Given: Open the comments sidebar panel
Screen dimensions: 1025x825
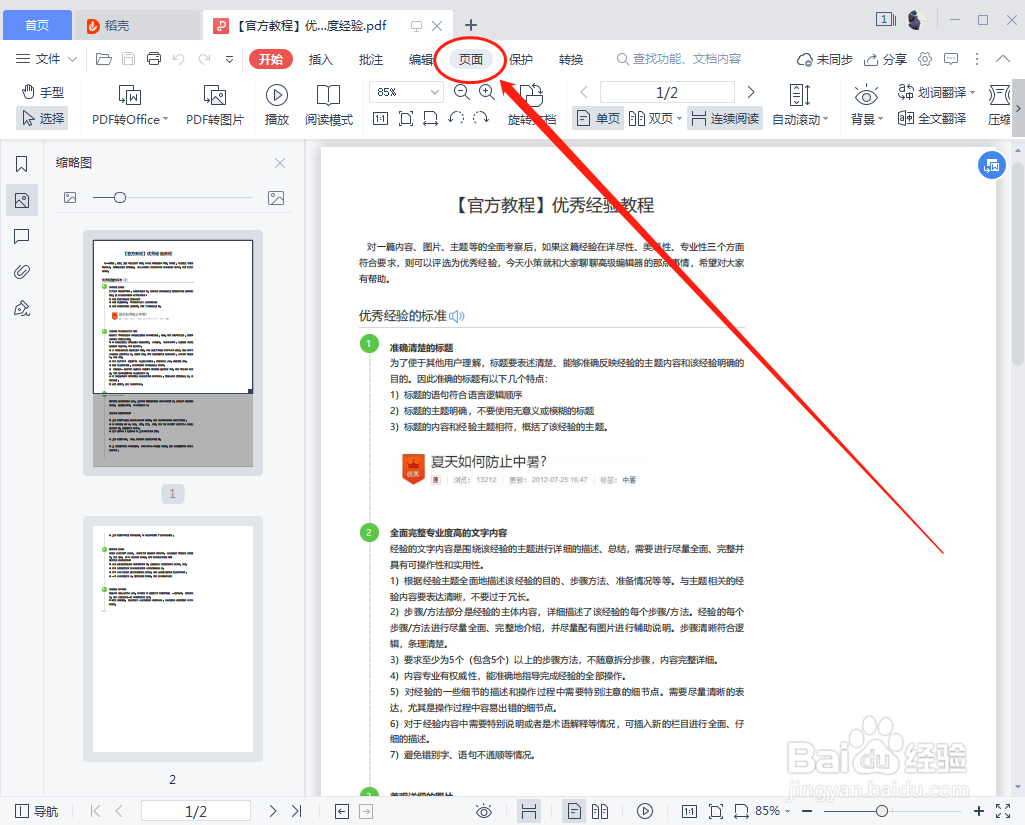Looking at the screenshot, I should point(22,236).
